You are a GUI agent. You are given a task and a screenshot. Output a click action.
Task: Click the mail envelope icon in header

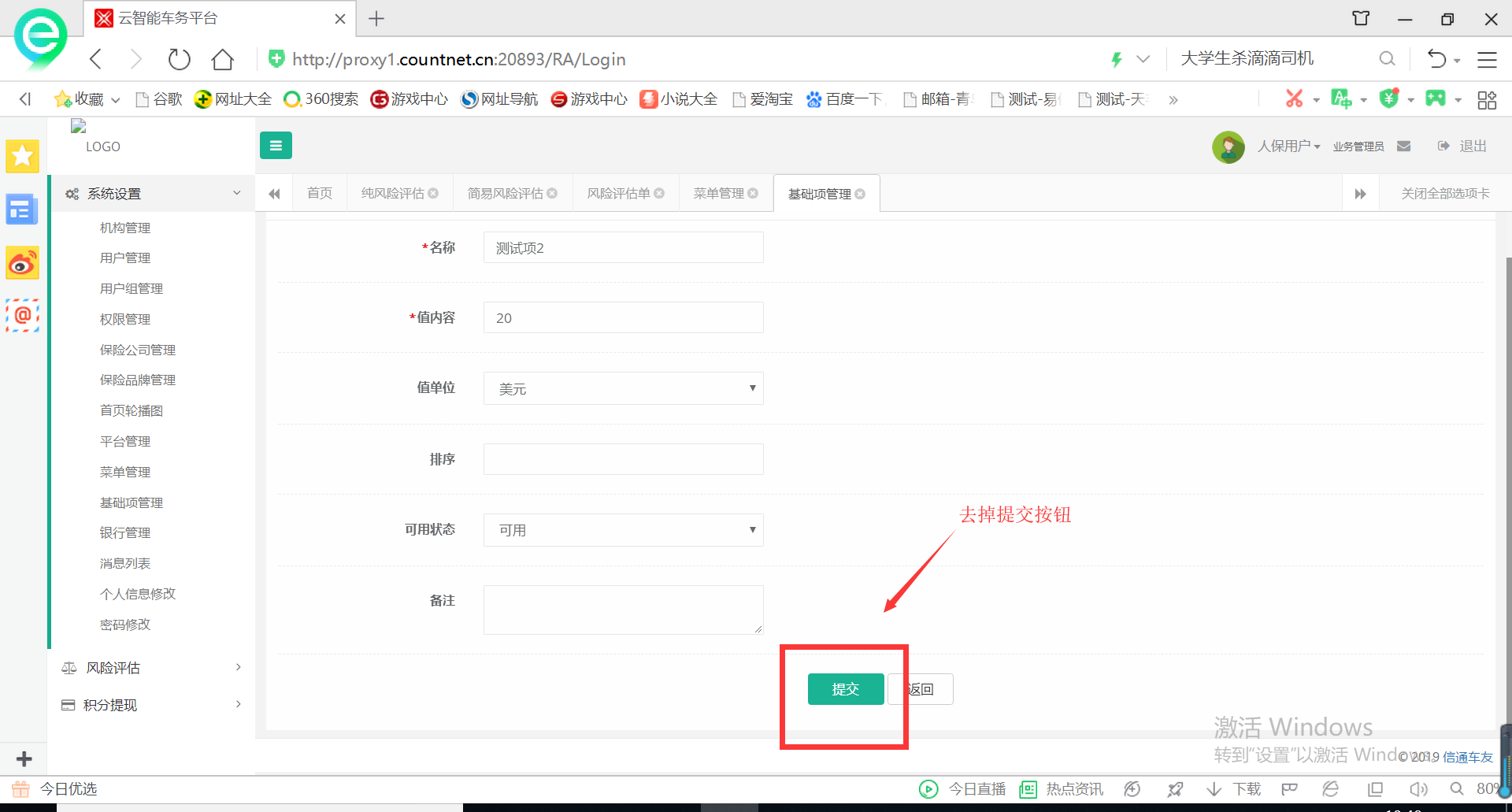click(x=1403, y=146)
